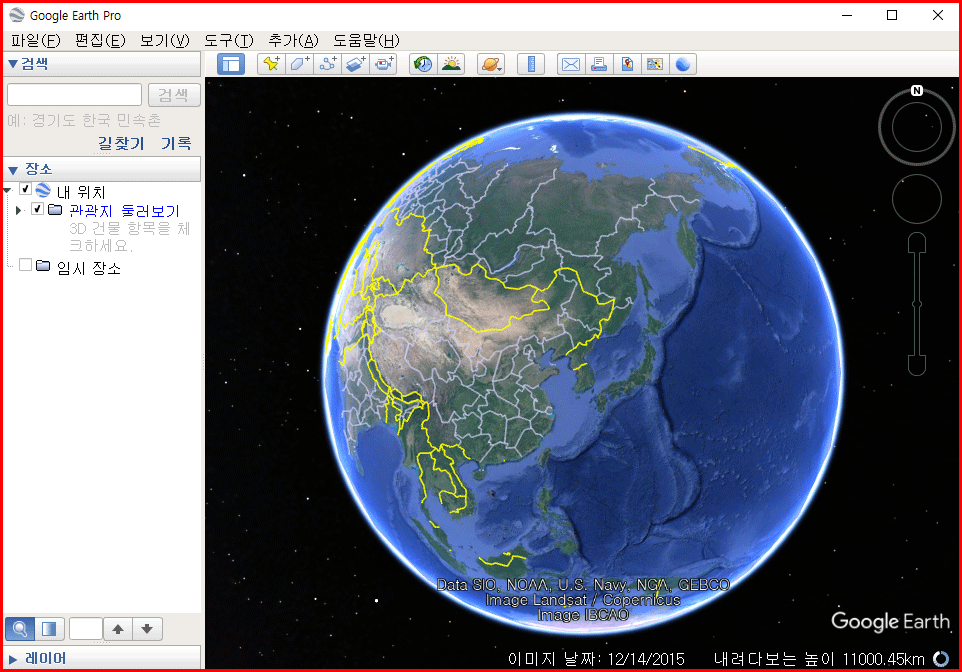This screenshot has width=962, height=672.
Task: Open the planet switcher toolbar icon
Action: coord(491,64)
